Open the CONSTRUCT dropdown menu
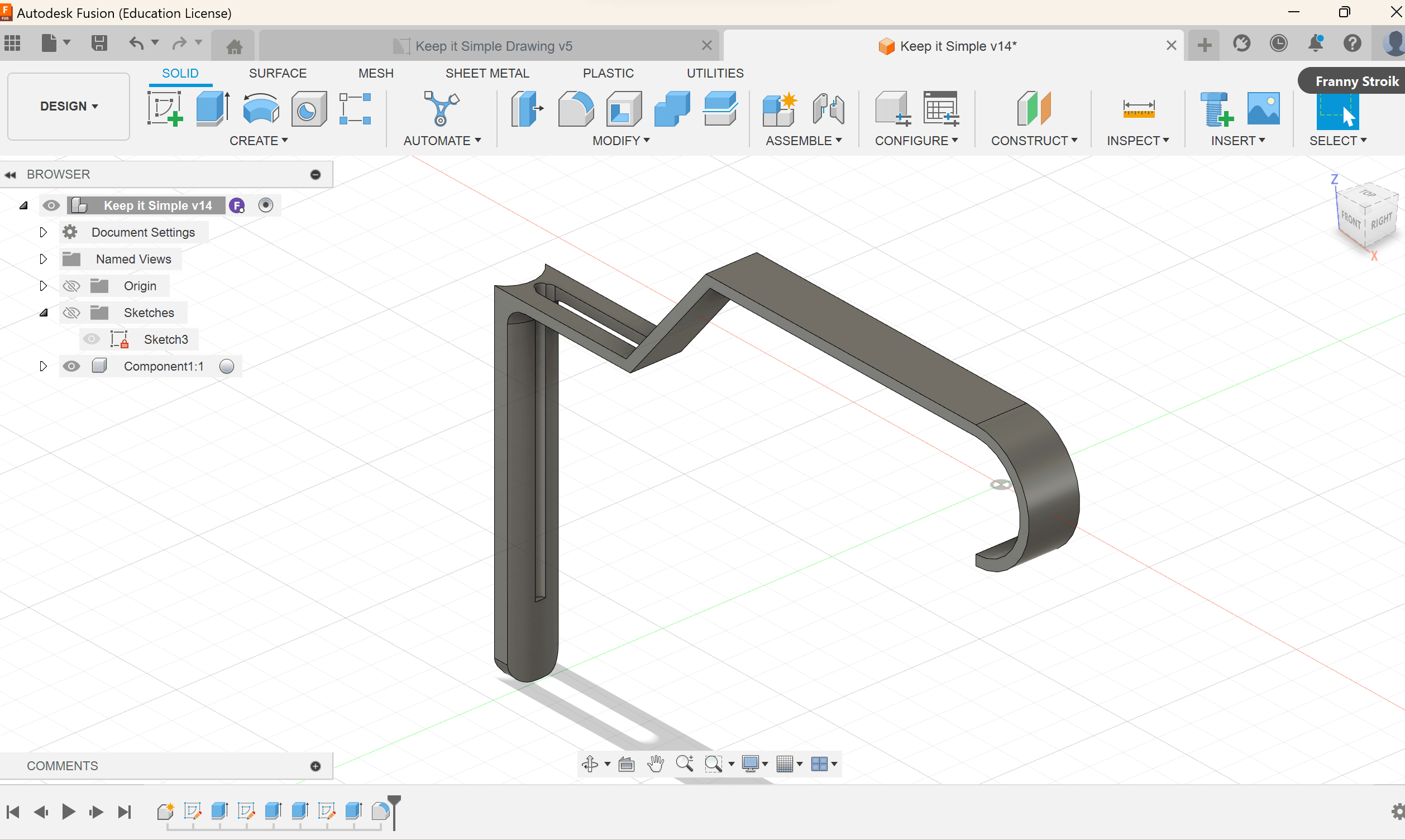1405x840 pixels. click(x=1034, y=141)
